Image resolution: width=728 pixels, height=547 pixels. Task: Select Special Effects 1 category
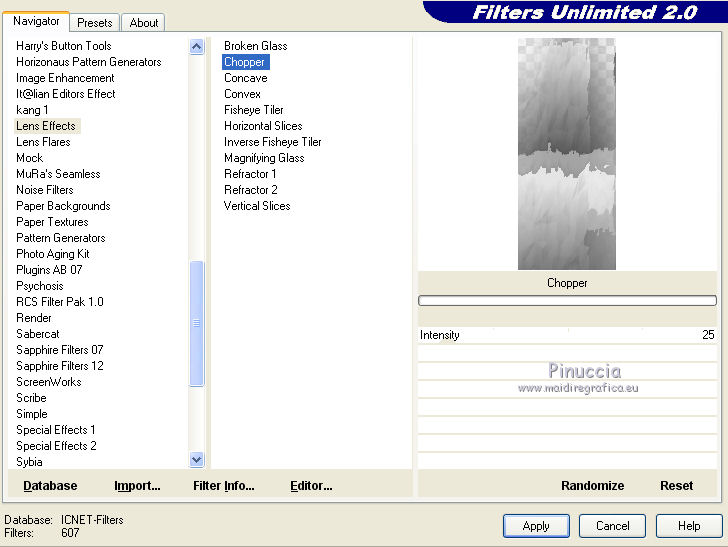[x=56, y=430]
